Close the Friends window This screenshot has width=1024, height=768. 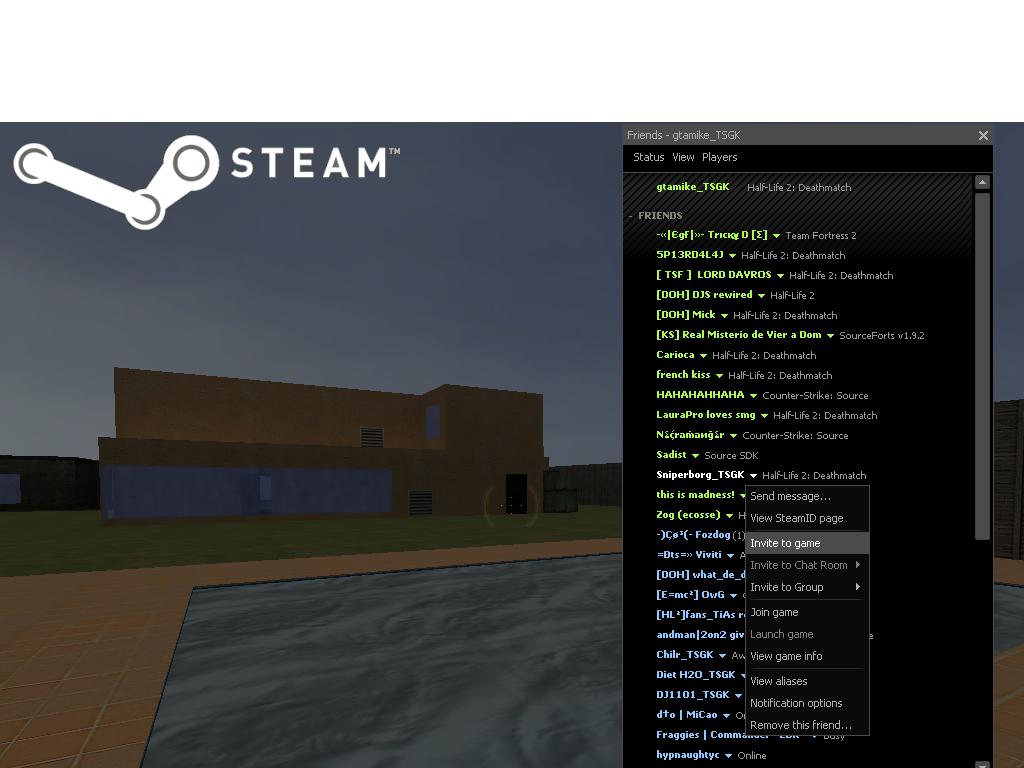(983, 136)
